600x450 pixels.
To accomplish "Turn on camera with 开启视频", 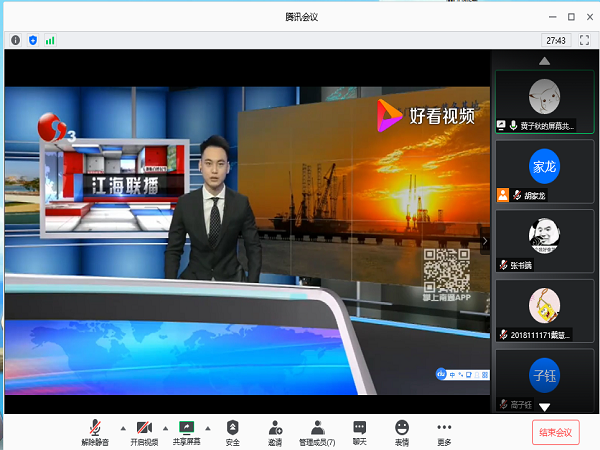I will pyautogui.click(x=144, y=431).
